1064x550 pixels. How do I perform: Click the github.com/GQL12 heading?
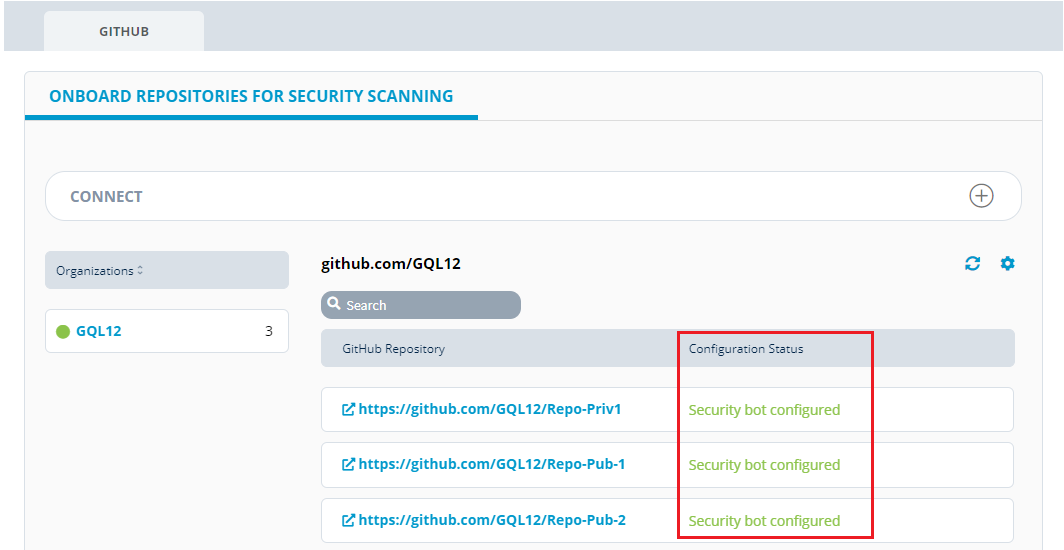(x=391, y=264)
